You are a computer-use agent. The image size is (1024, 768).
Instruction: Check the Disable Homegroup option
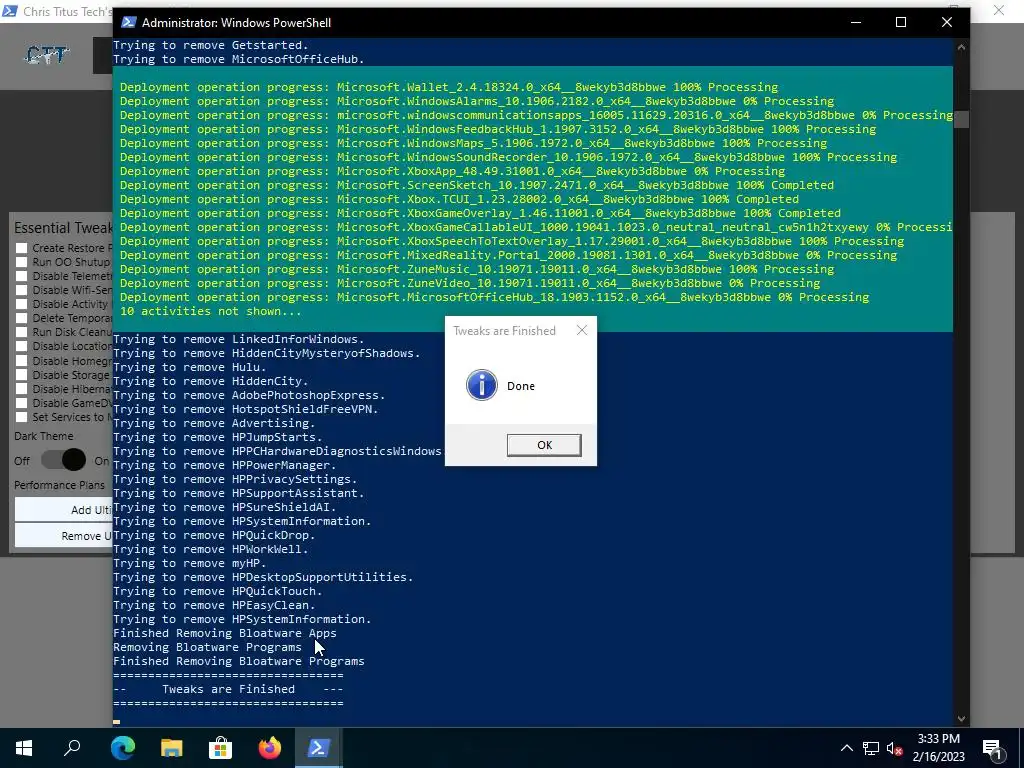click(x=22, y=360)
